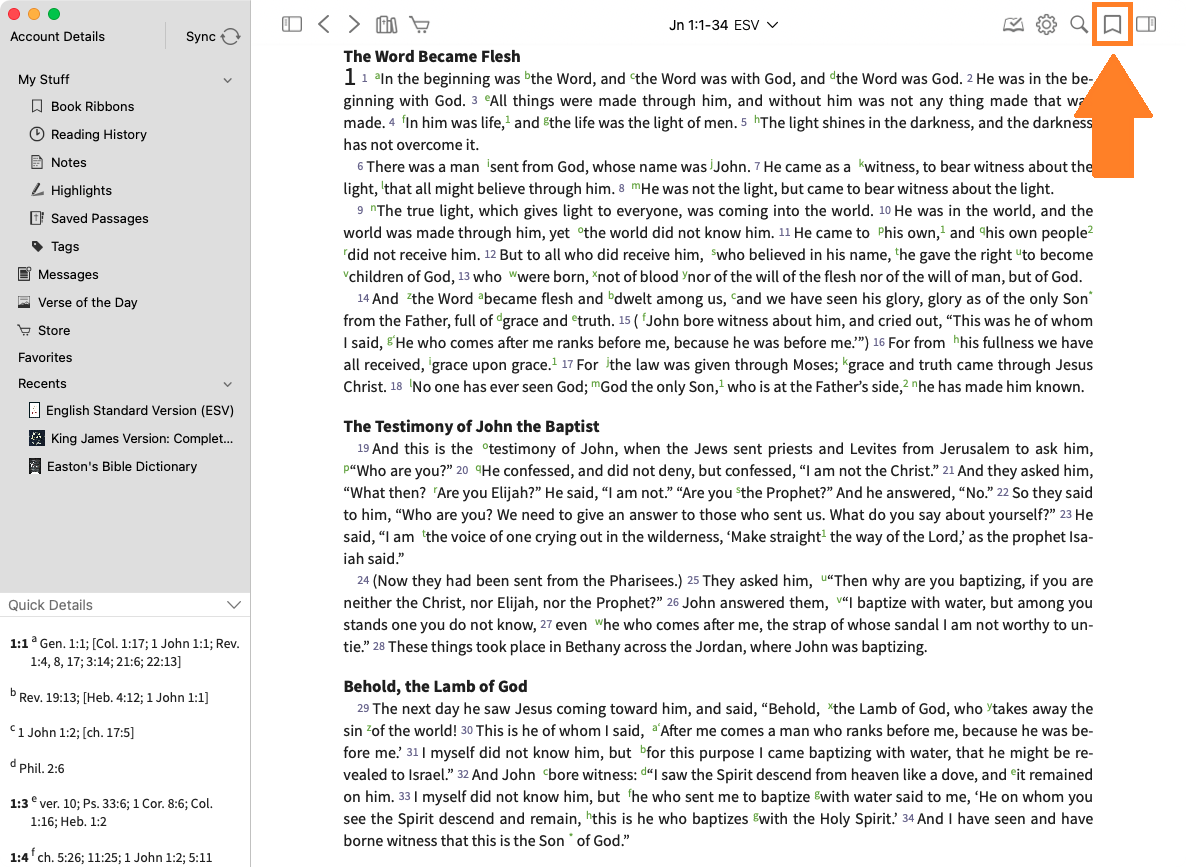Open Tags in My Stuff

pyautogui.click(x=65, y=246)
